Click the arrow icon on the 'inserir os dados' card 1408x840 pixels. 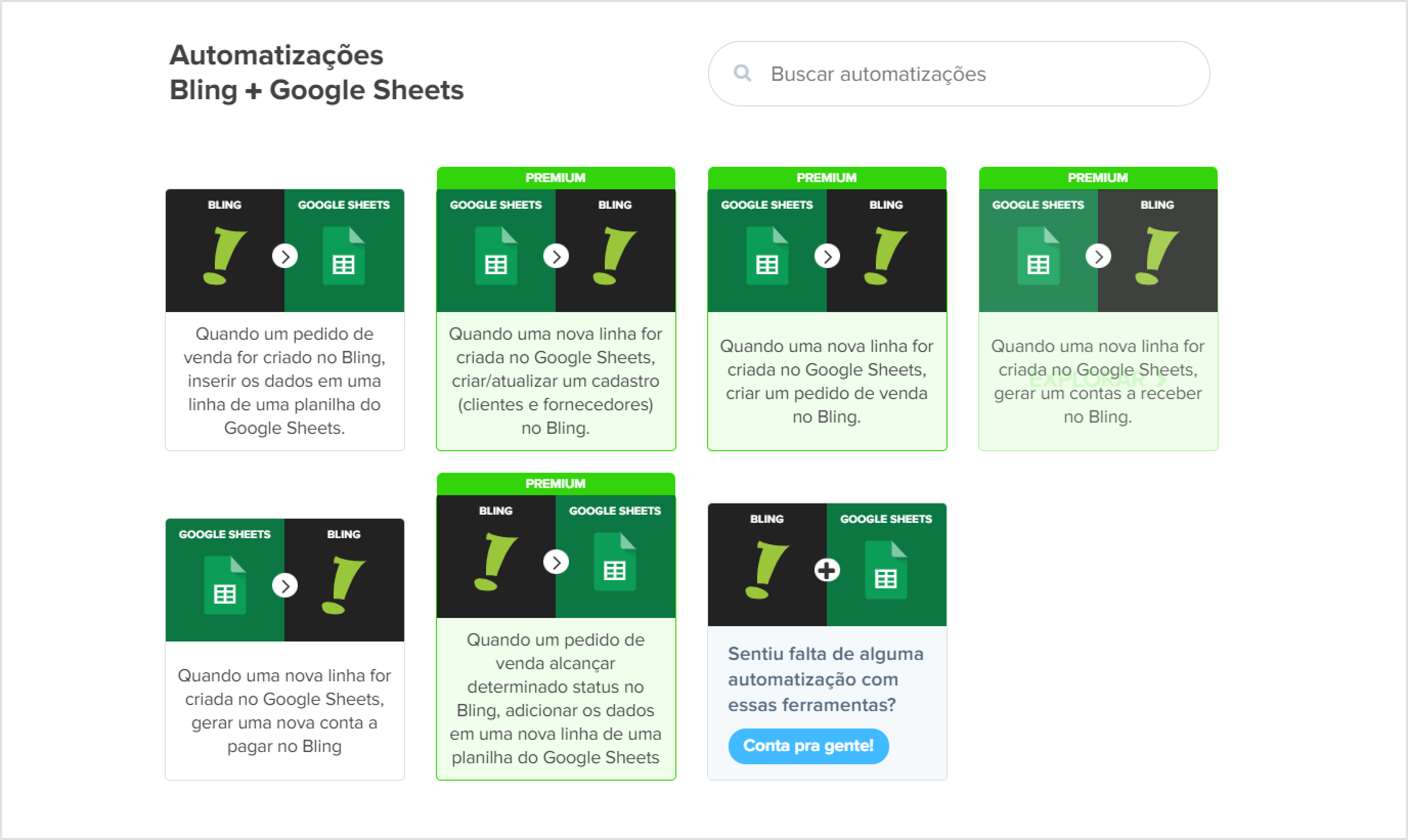pos(284,256)
